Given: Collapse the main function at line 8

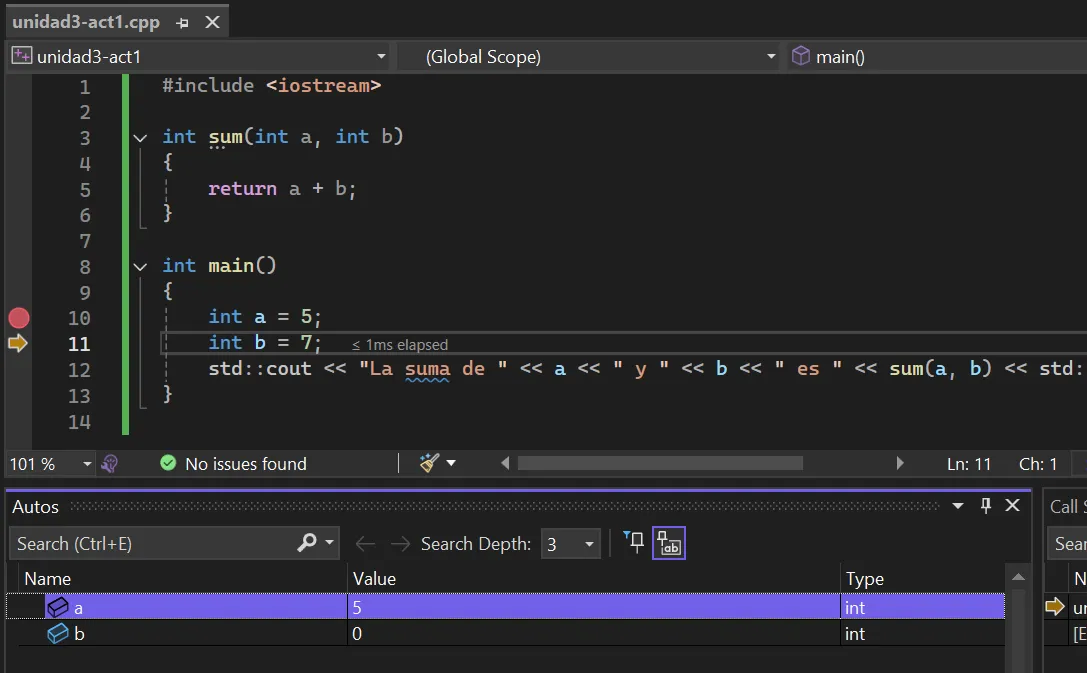Looking at the screenshot, I should coord(141,266).
